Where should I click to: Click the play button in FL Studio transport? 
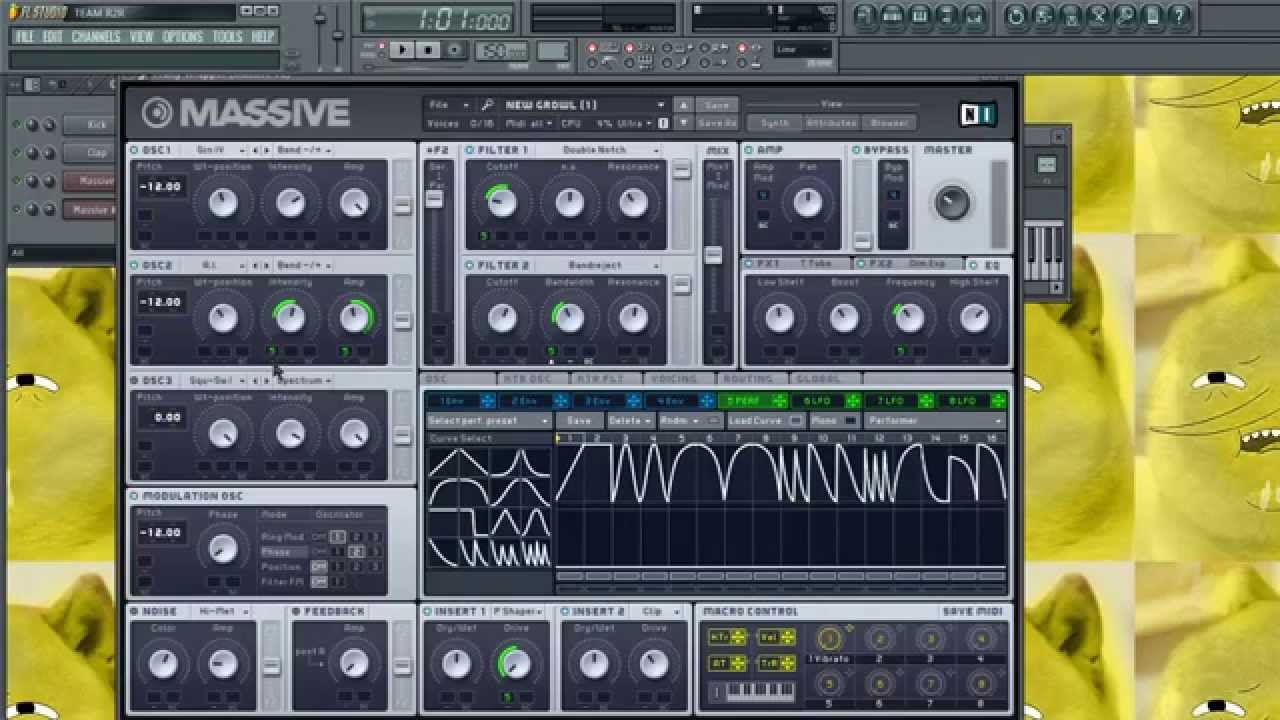coord(402,50)
